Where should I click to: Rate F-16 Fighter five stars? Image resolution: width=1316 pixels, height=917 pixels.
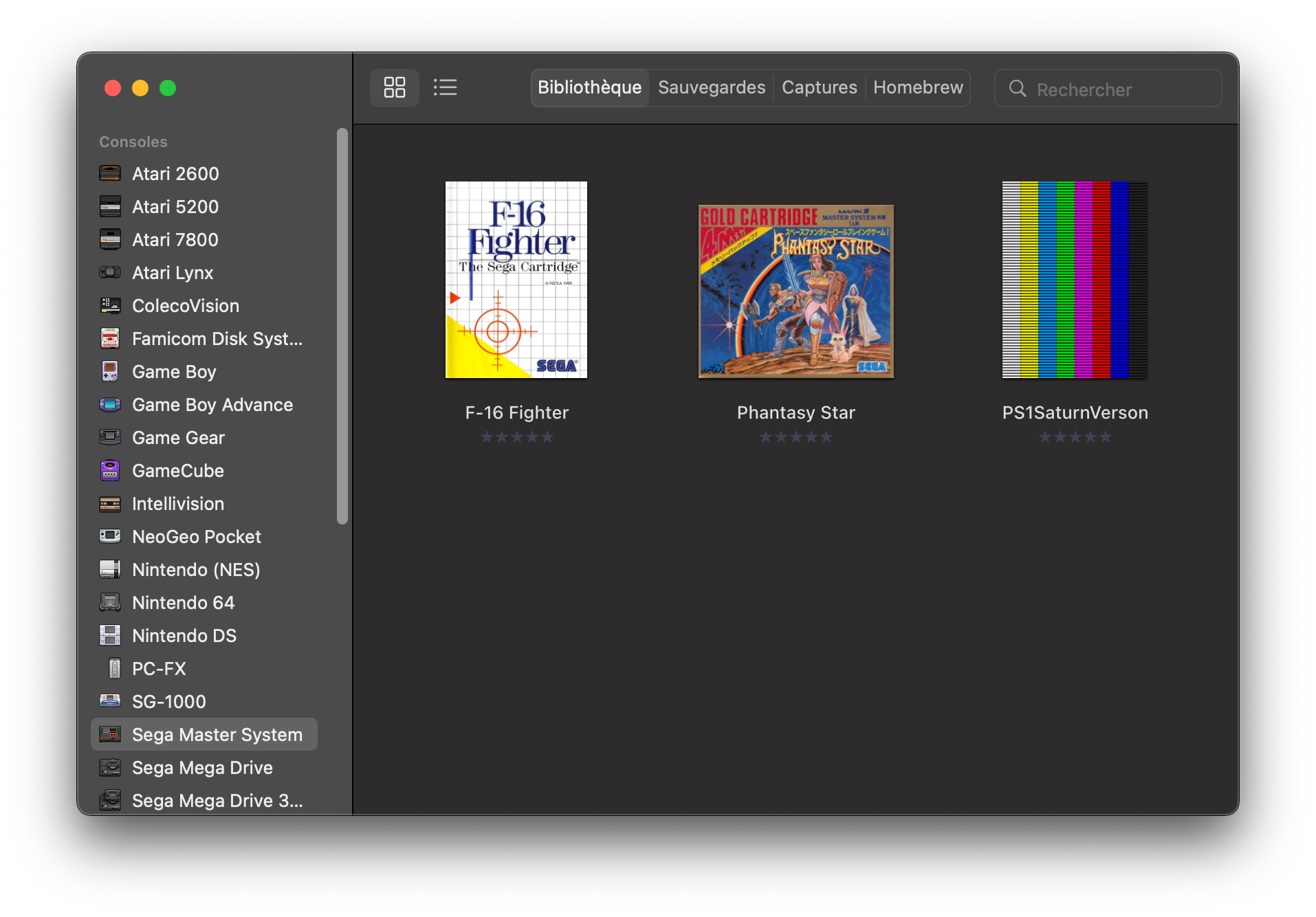tap(547, 437)
